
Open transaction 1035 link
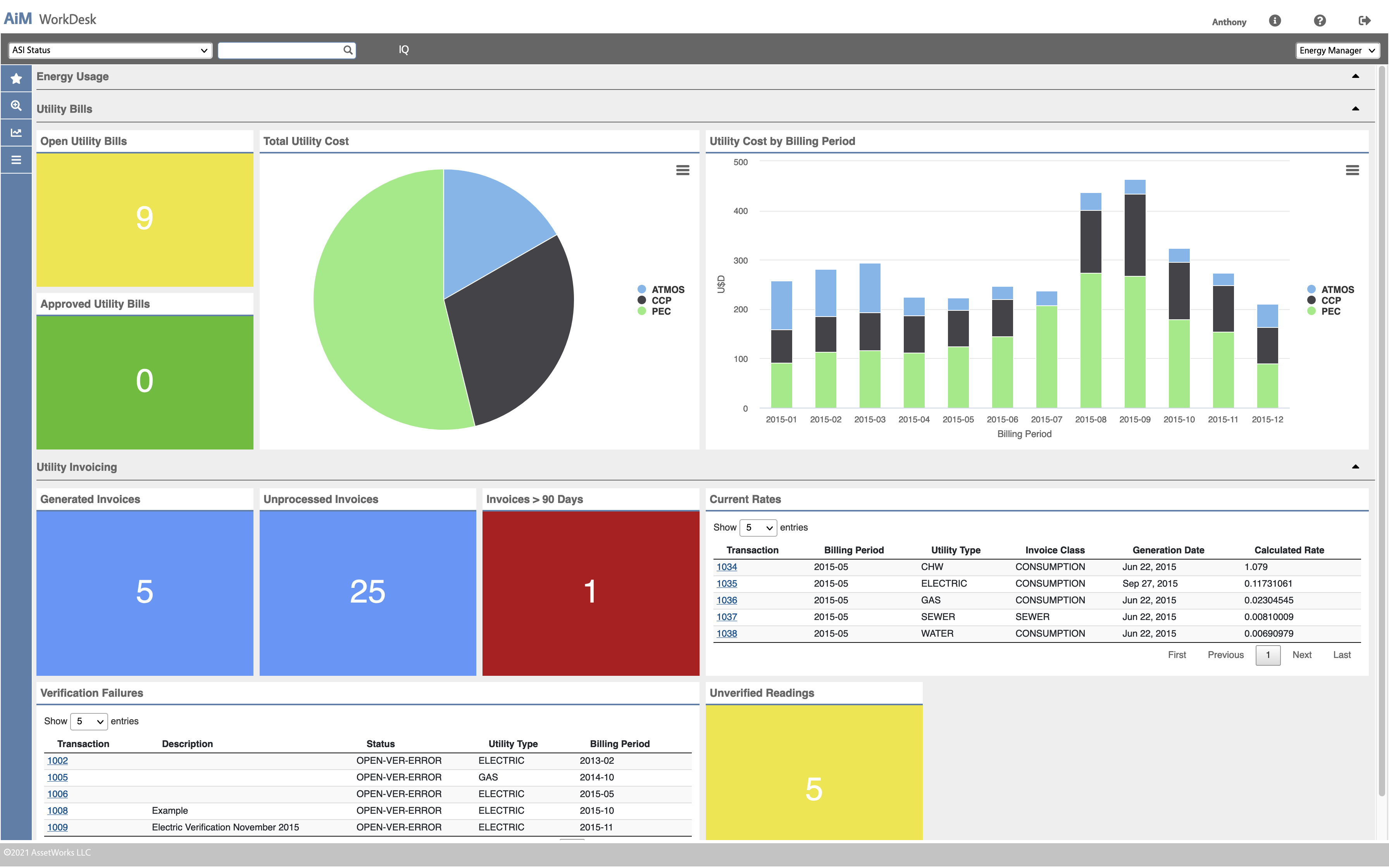(x=726, y=583)
